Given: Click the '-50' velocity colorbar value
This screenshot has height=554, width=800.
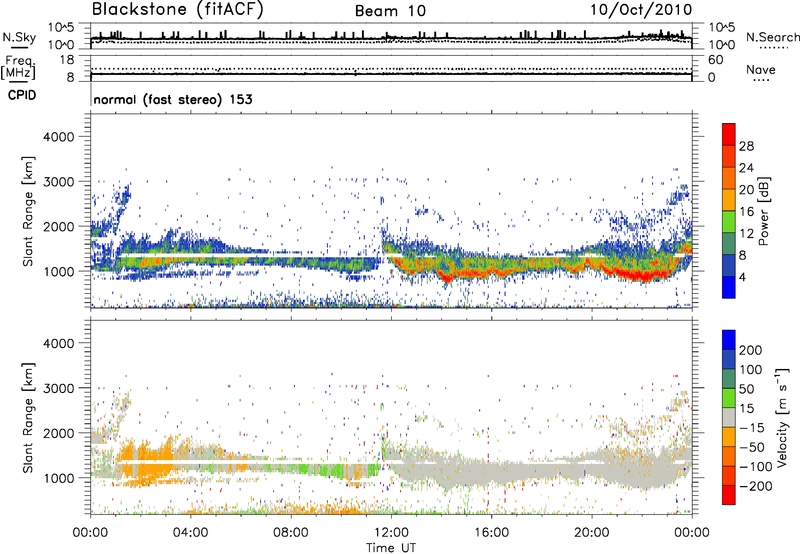Looking at the screenshot, I should (752, 447).
